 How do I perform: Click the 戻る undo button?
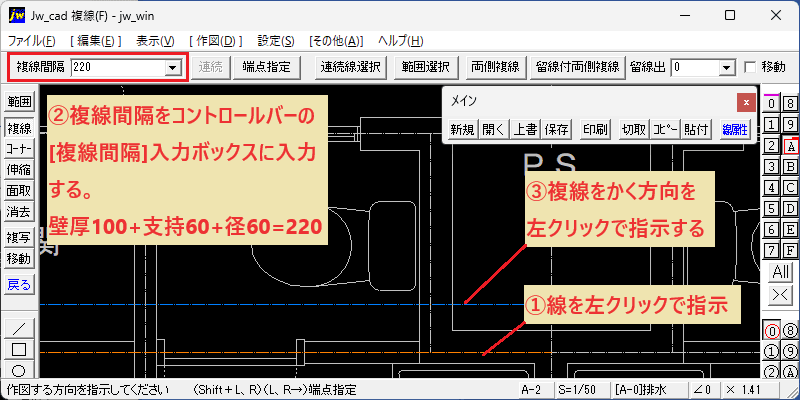click(19, 285)
